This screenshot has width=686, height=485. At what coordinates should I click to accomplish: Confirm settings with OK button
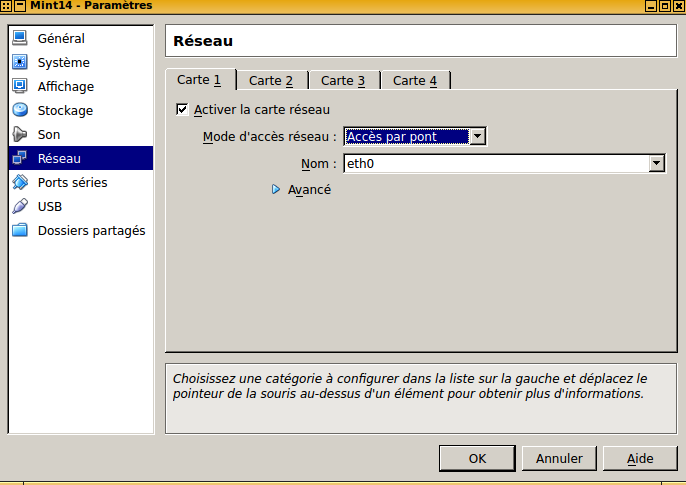click(x=477, y=458)
